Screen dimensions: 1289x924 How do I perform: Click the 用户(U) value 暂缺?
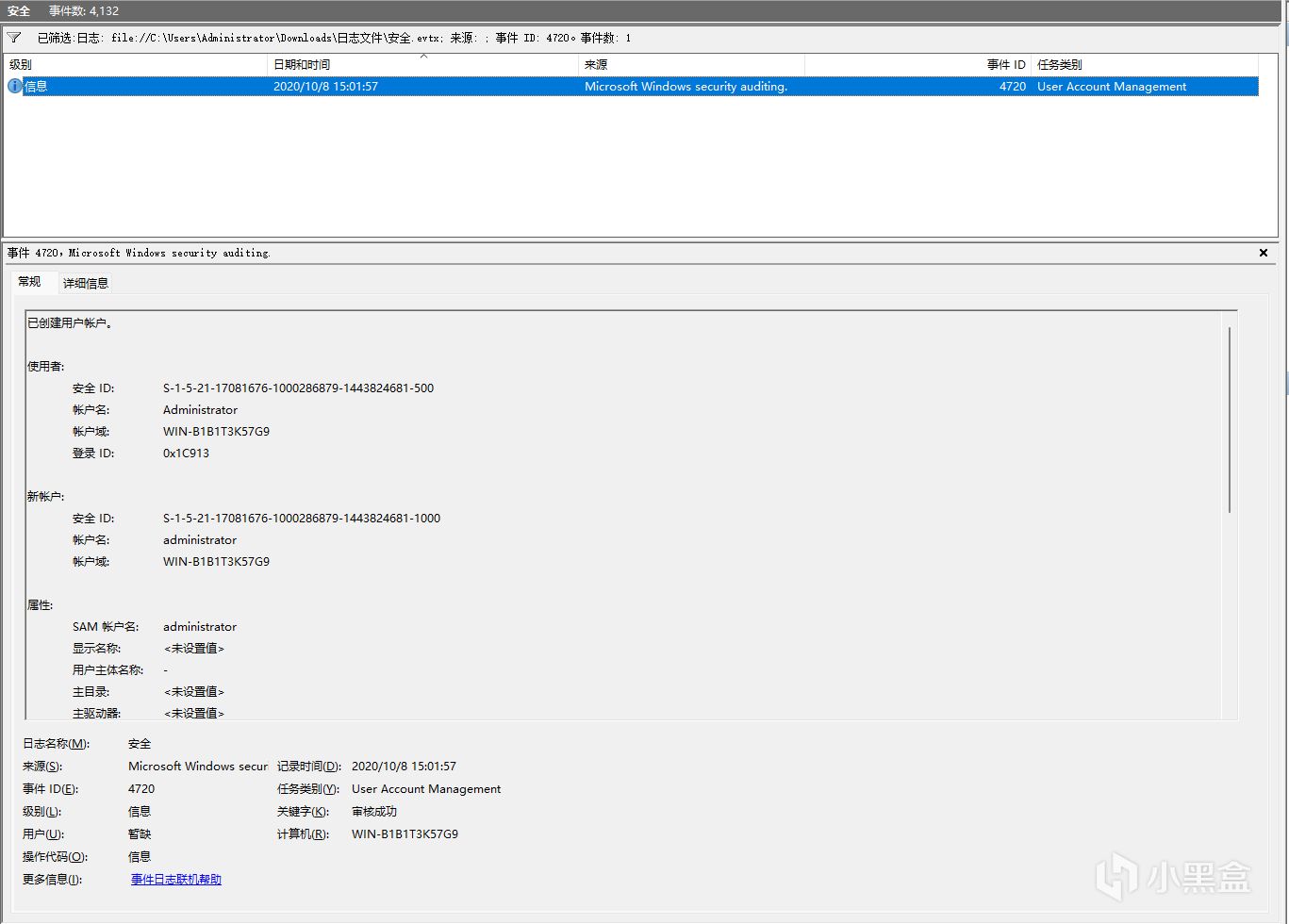(x=140, y=834)
